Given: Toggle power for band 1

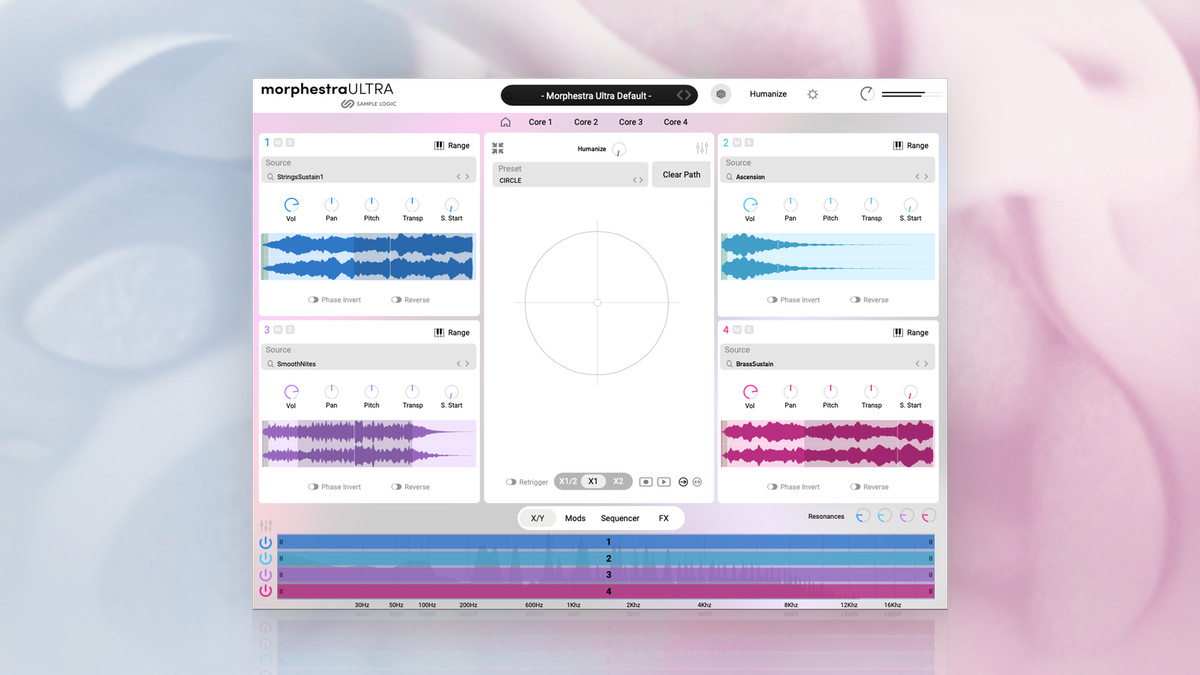Looking at the screenshot, I should click(265, 542).
